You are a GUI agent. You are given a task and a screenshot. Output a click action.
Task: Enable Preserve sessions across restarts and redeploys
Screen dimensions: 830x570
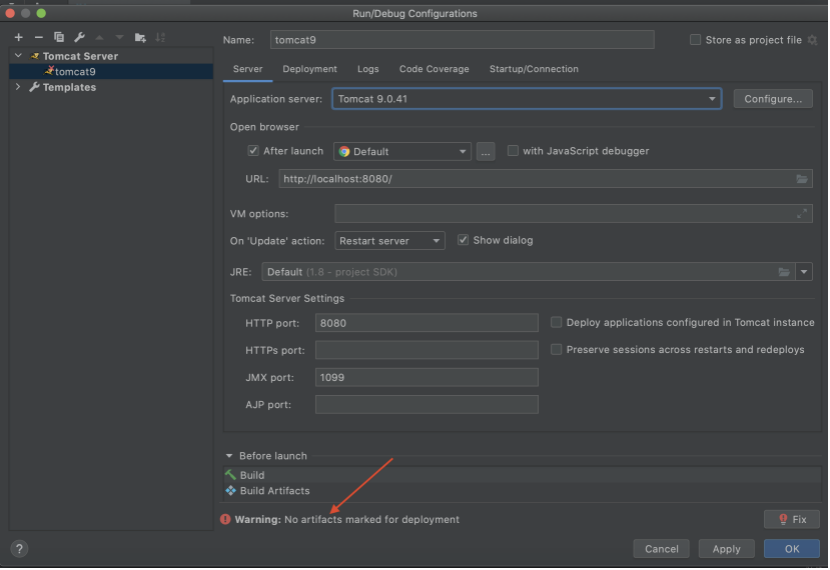[556, 349]
